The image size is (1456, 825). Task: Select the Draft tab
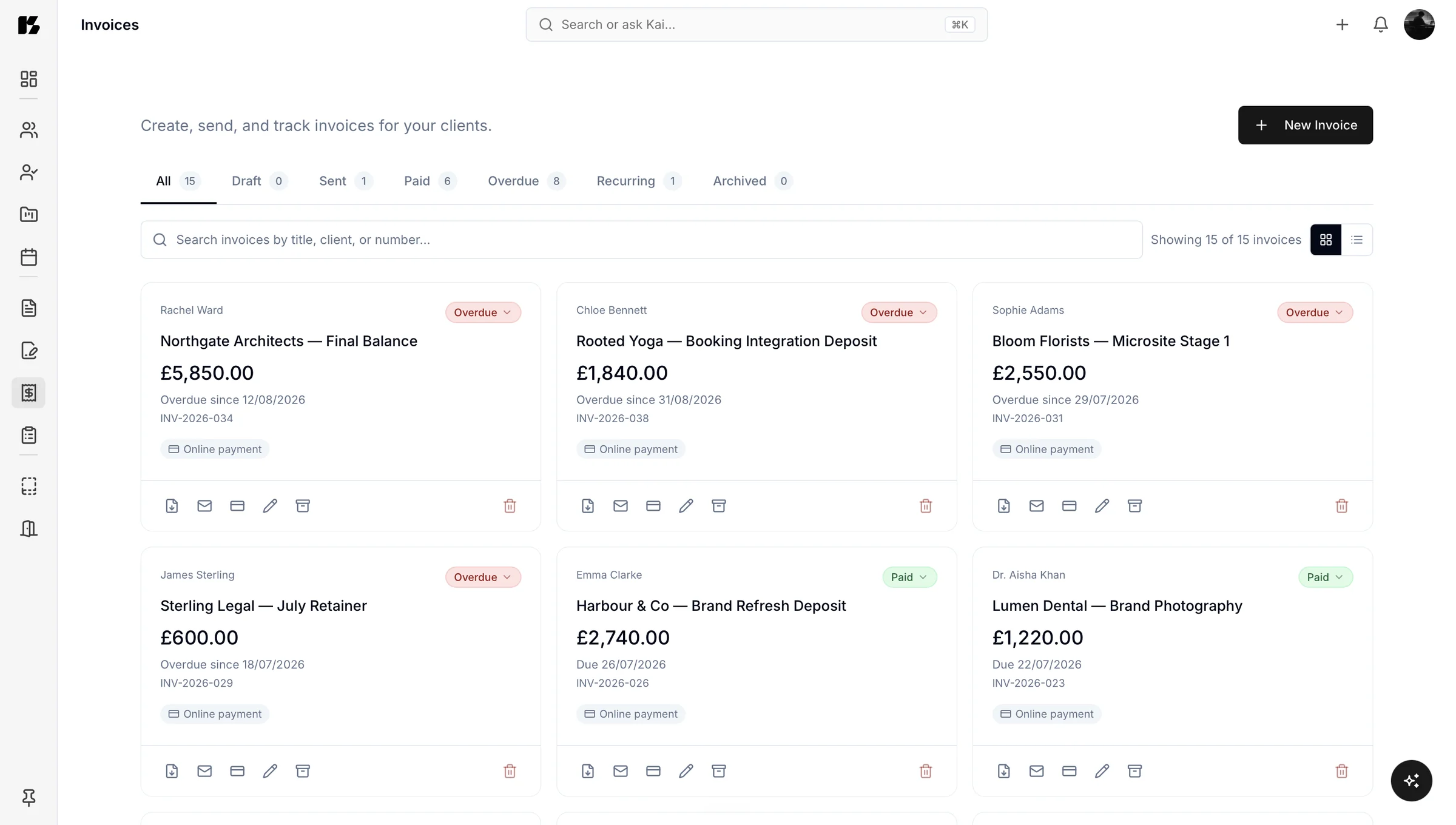pyautogui.click(x=259, y=181)
